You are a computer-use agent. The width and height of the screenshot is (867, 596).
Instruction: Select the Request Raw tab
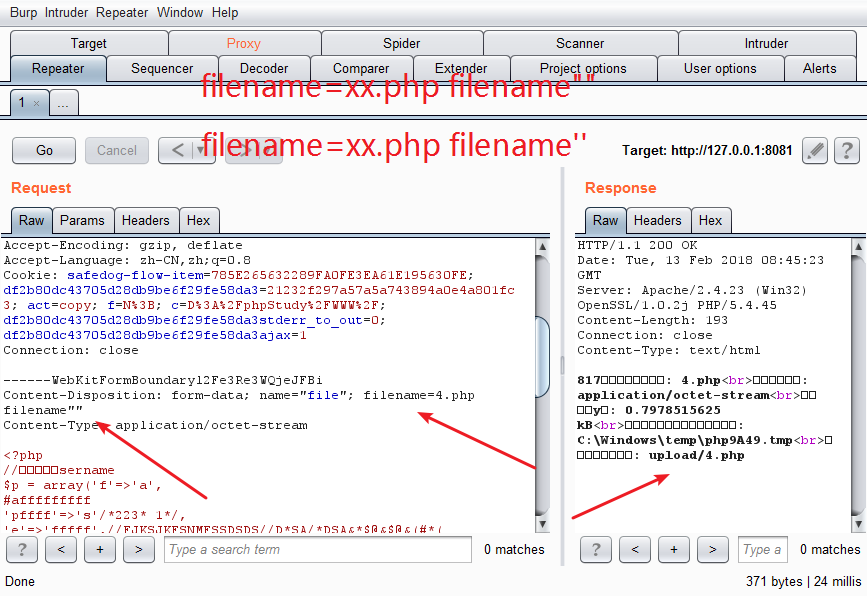click(32, 221)
